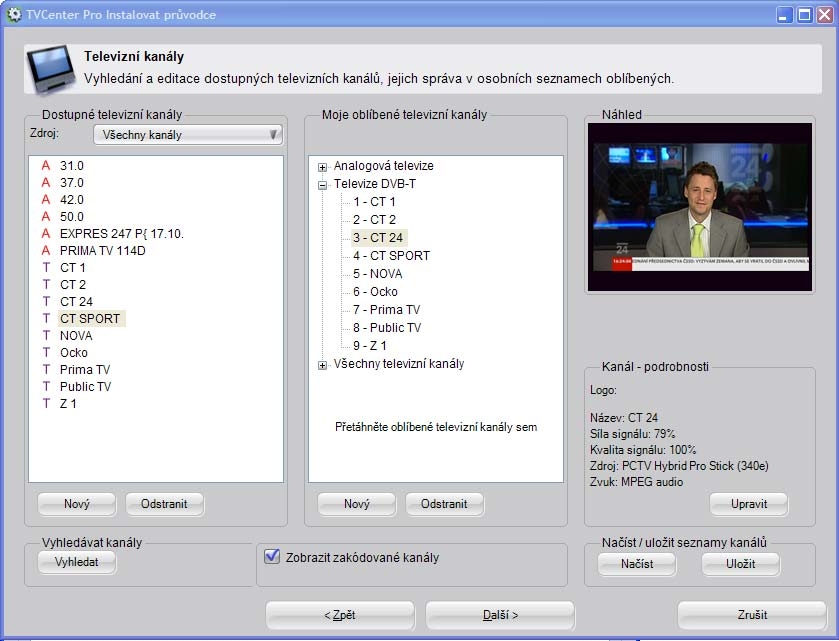Click the DVB-T icon beside CT SPORT in available list
839x641 pixels.
tap(46, 318)
